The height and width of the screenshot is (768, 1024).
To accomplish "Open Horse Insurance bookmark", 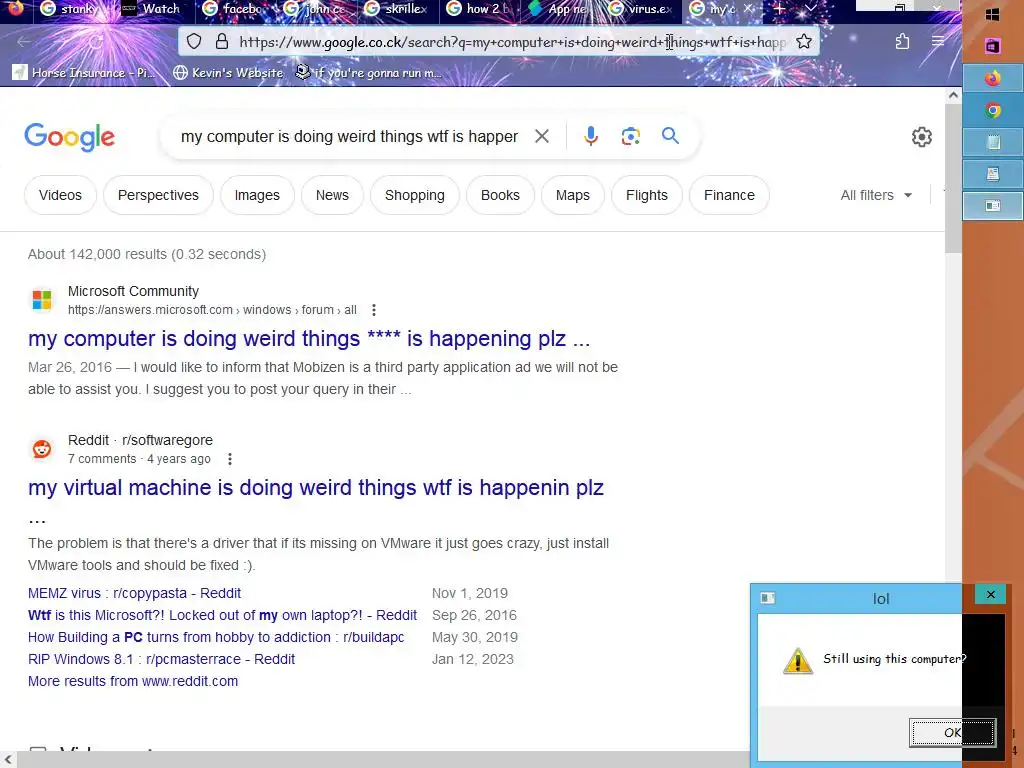I will click(x=85, y=73).
